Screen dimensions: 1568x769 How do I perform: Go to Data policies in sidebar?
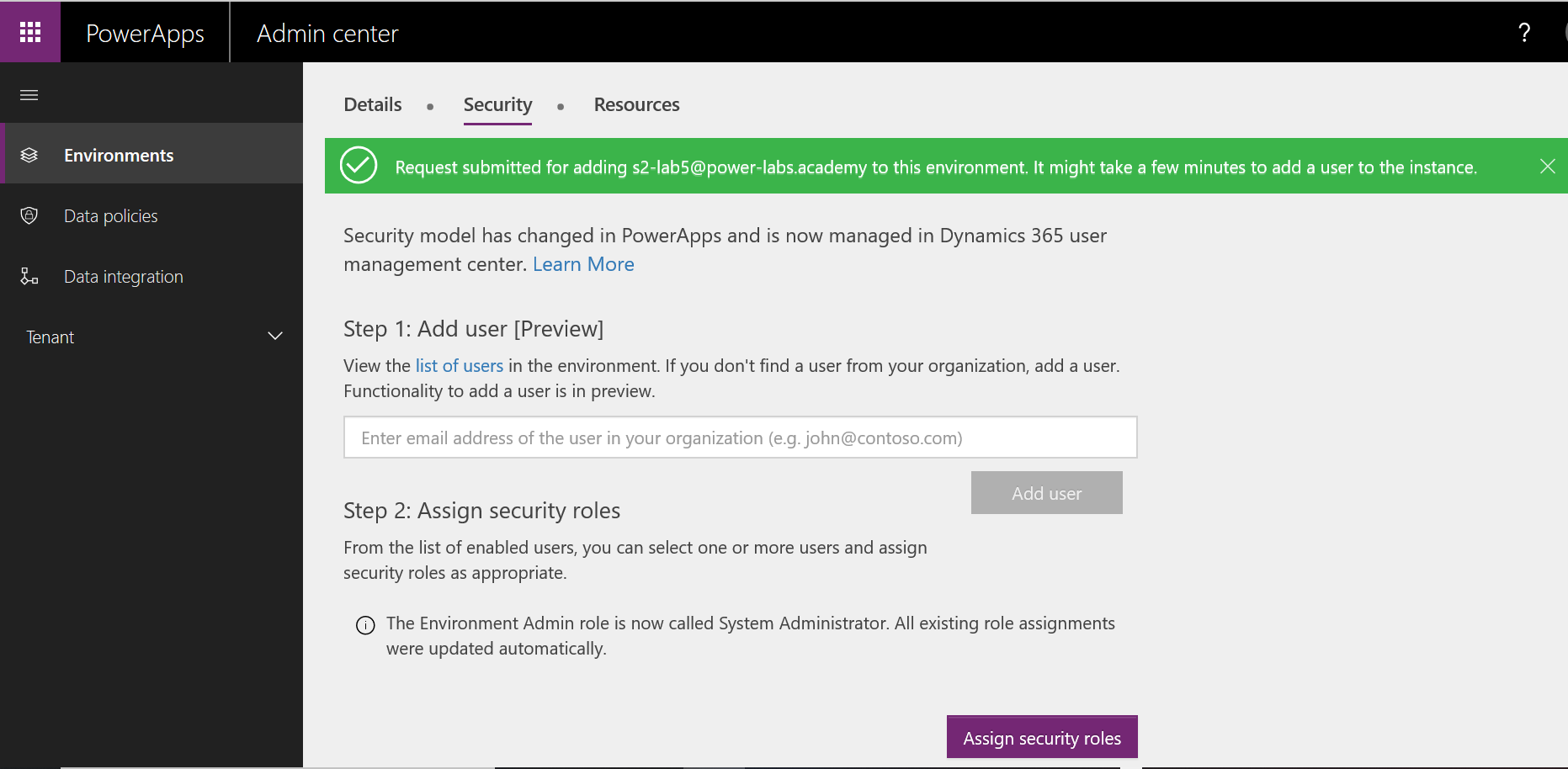point(111,216)
